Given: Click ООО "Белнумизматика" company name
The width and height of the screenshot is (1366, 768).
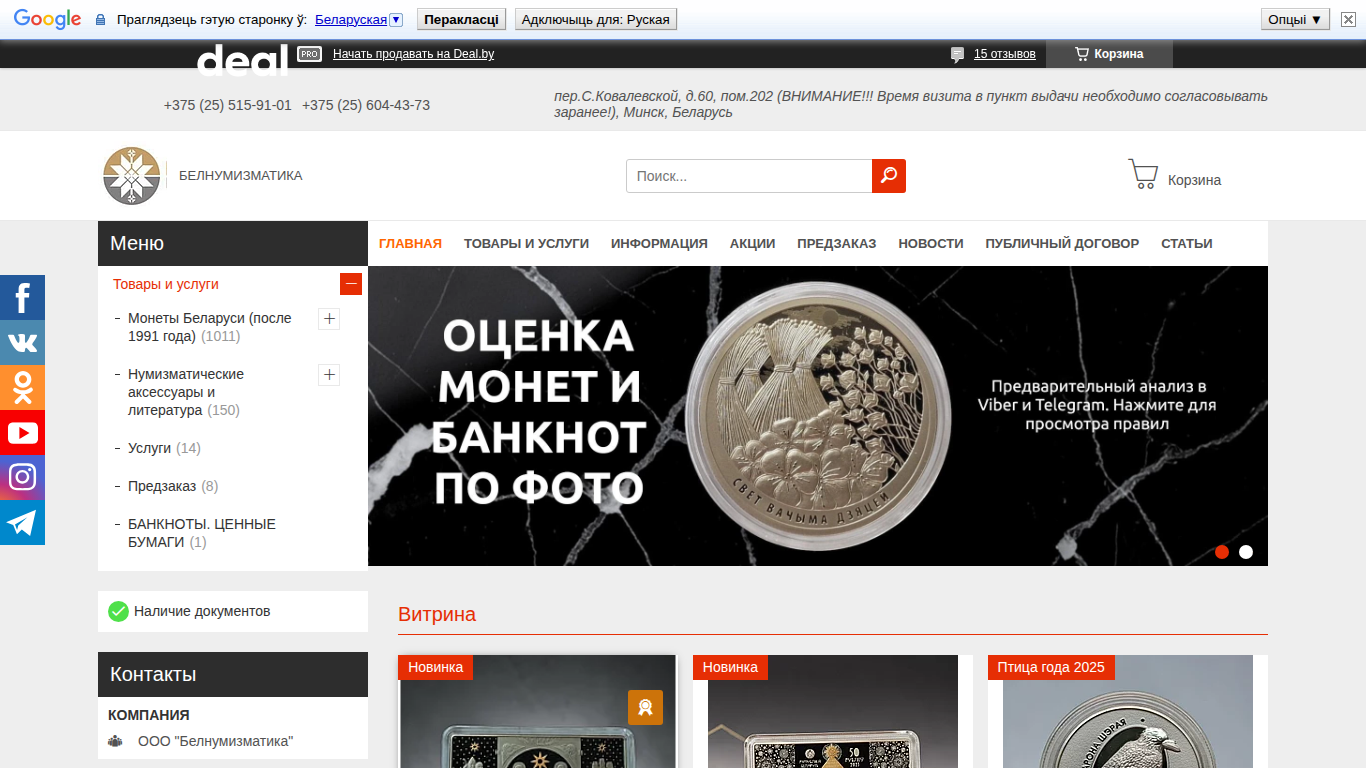Looking at the screenshot, I should coord(216,741).
